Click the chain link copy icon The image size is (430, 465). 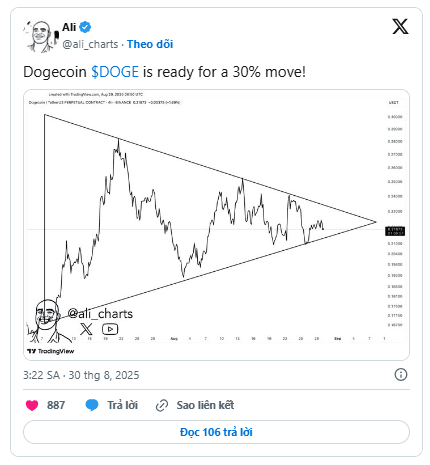(162, 406)
